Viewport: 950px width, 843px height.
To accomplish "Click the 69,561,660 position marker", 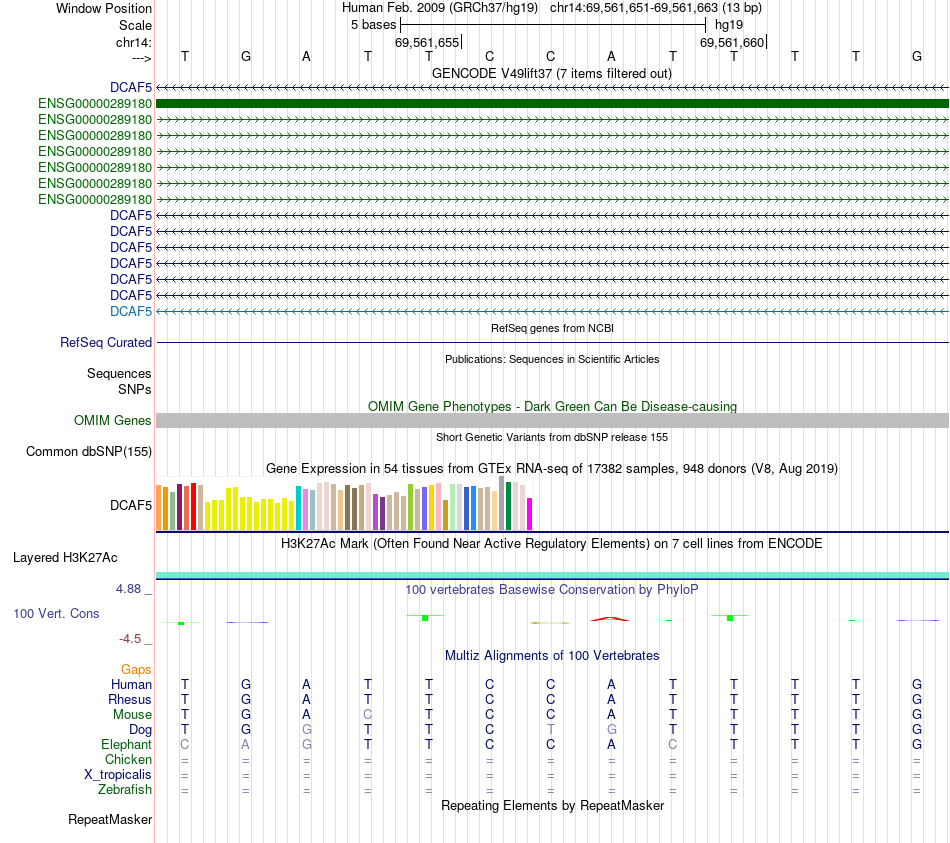I will [x=732, y=42].
